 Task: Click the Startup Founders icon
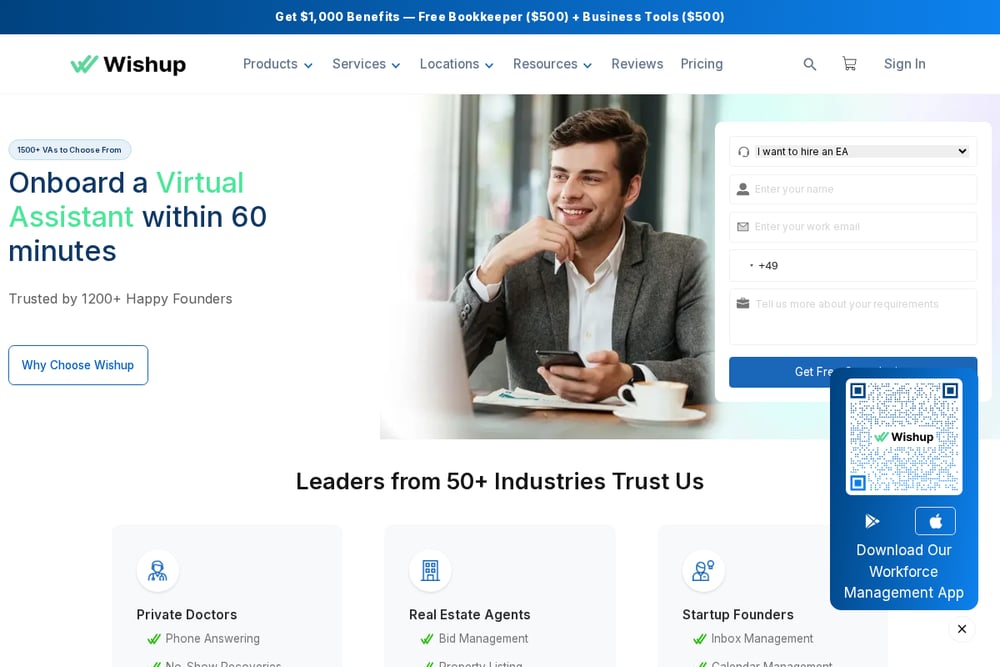703,570
